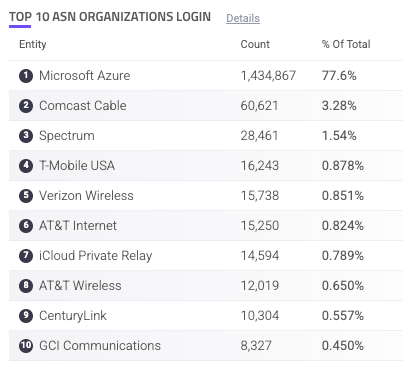The image size is (413, 369).
Task: Click rank 10 badge beside GCI Communications
Action: 26,346
